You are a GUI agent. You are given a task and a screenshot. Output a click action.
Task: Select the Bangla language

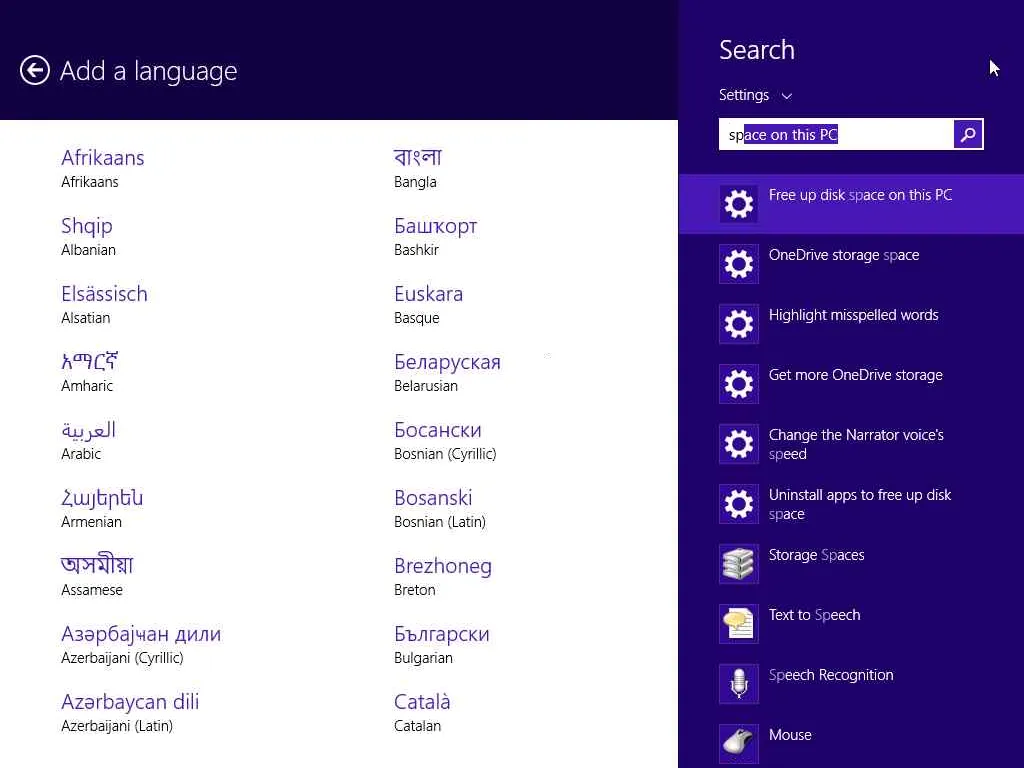418,168
